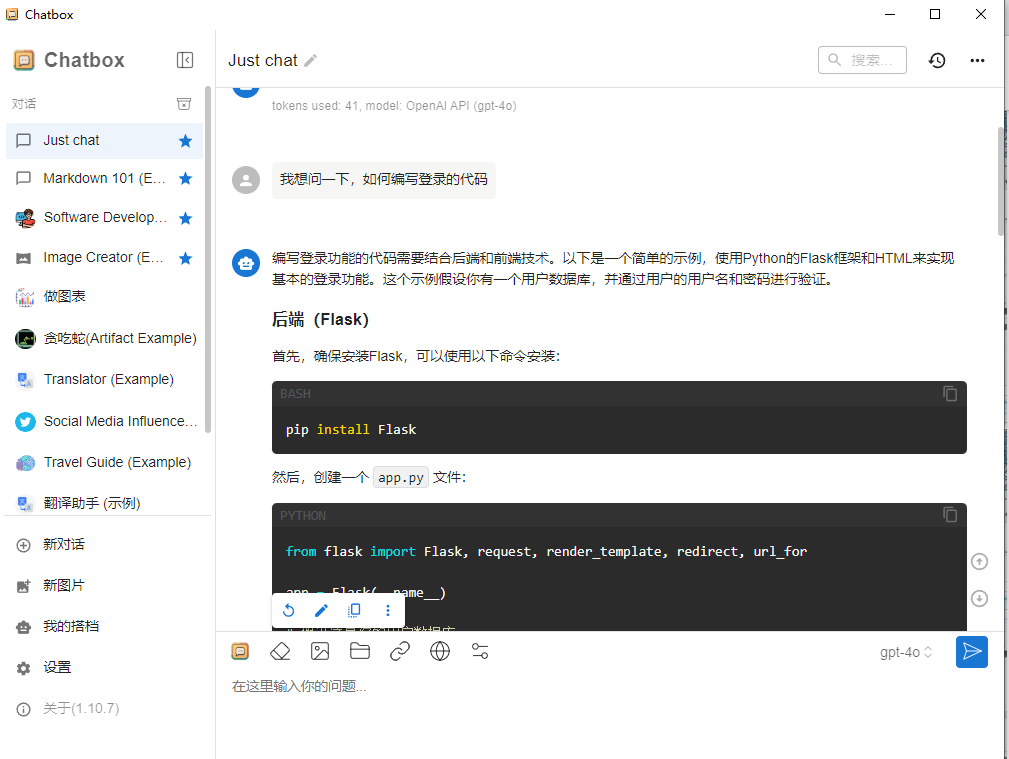Open the Travel Guide (Example) conversation
Image resolution: width=1009 pixels, height=759 pixels.
(x=104, y=462)
